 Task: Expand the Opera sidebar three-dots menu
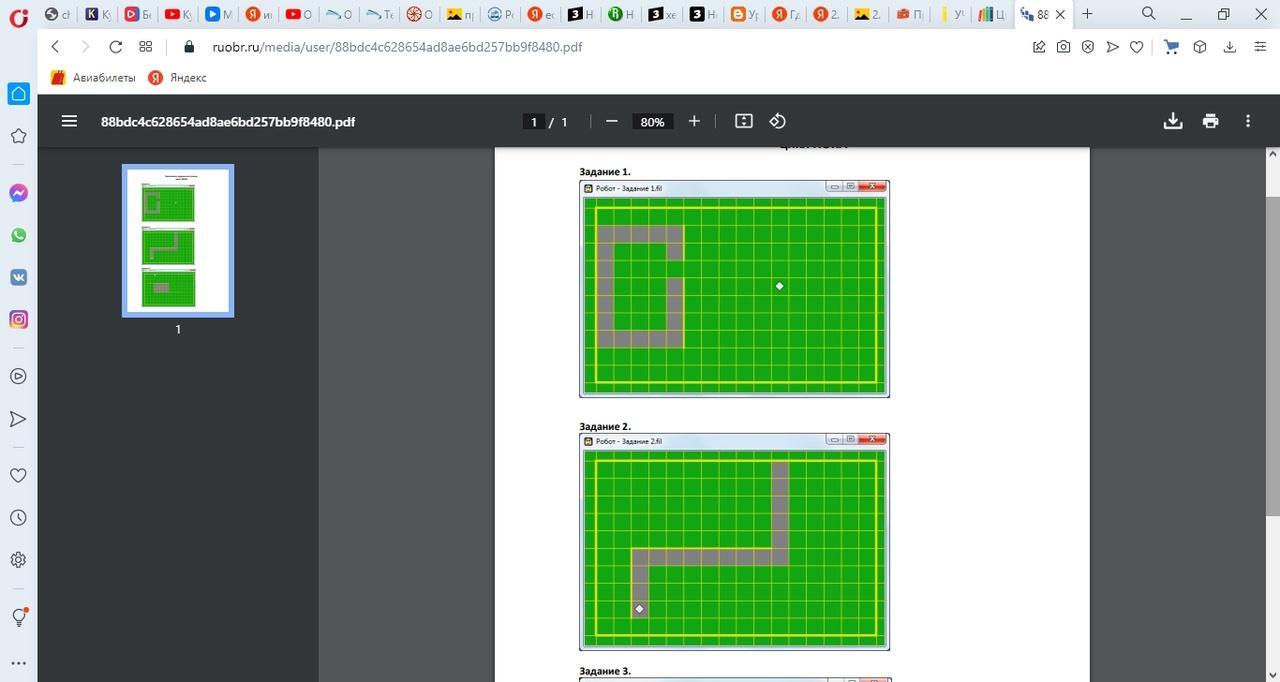[x=18, y=662]
